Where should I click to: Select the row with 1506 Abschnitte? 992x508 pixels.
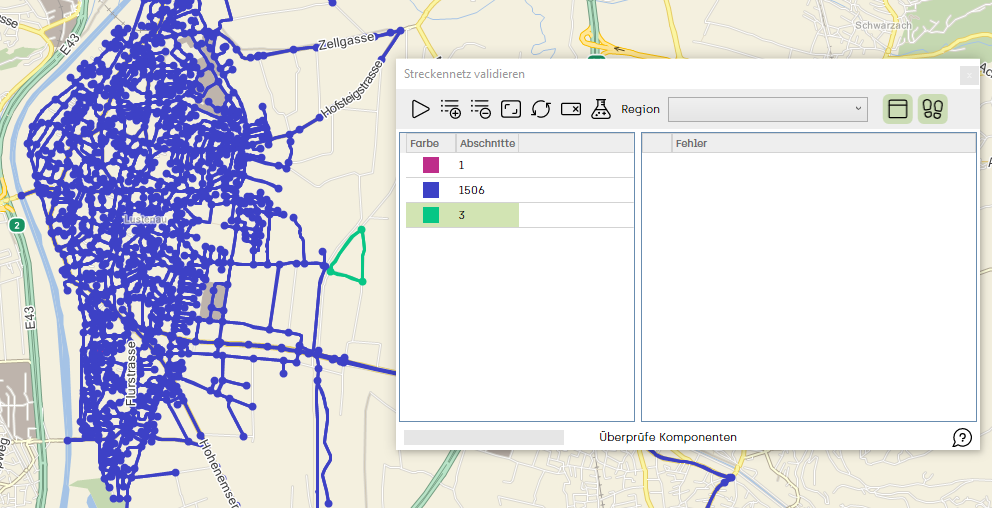519,190
